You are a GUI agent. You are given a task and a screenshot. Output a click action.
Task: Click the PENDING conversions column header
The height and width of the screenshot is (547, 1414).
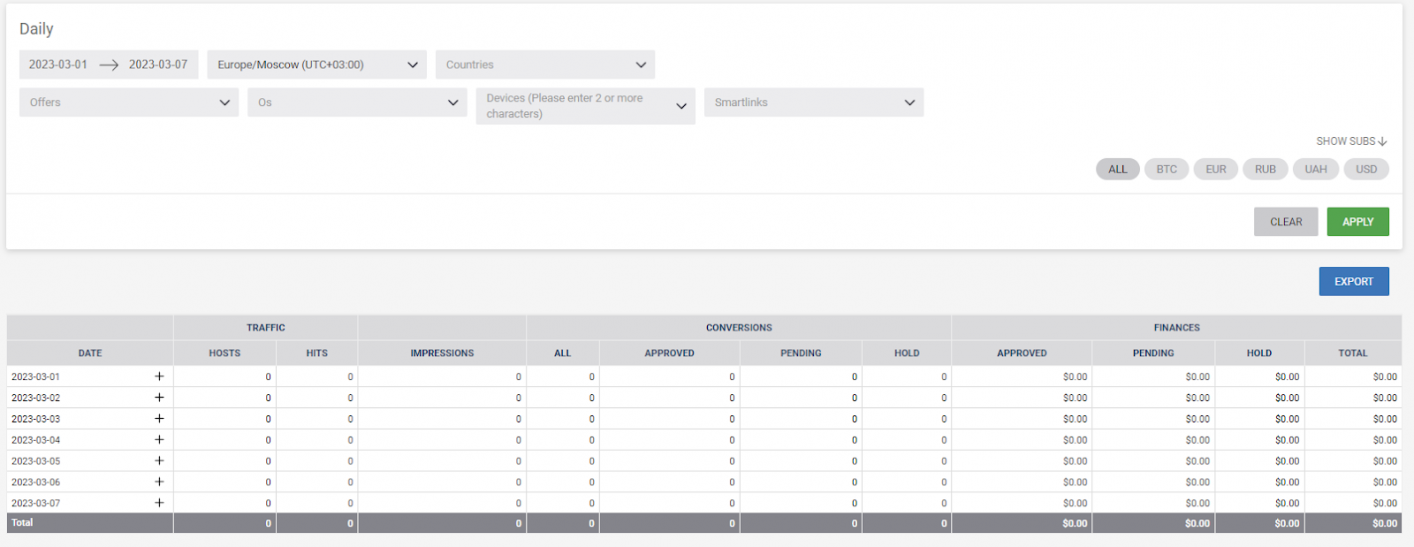801,353
